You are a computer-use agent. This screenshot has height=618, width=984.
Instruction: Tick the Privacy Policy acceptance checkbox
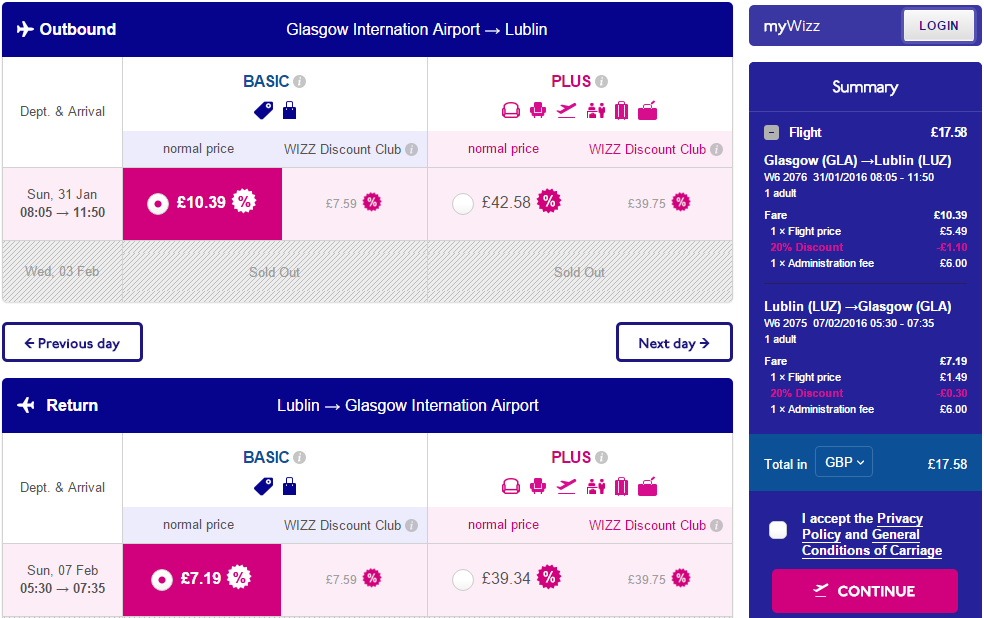[x=778, y=530]
